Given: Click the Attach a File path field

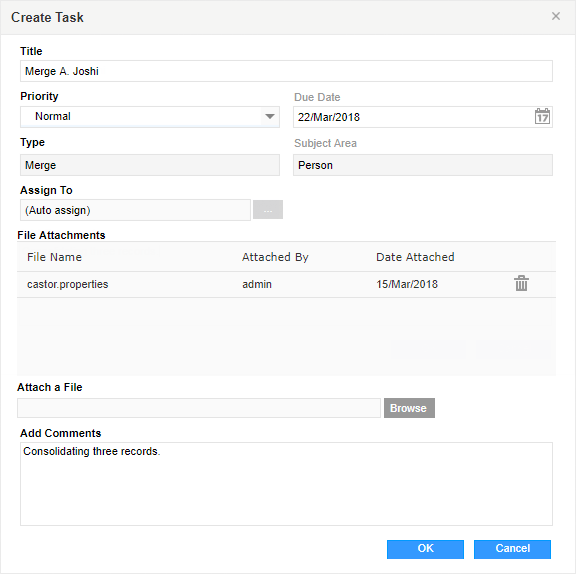Looking at the screenshot, I should click(199, 408).
